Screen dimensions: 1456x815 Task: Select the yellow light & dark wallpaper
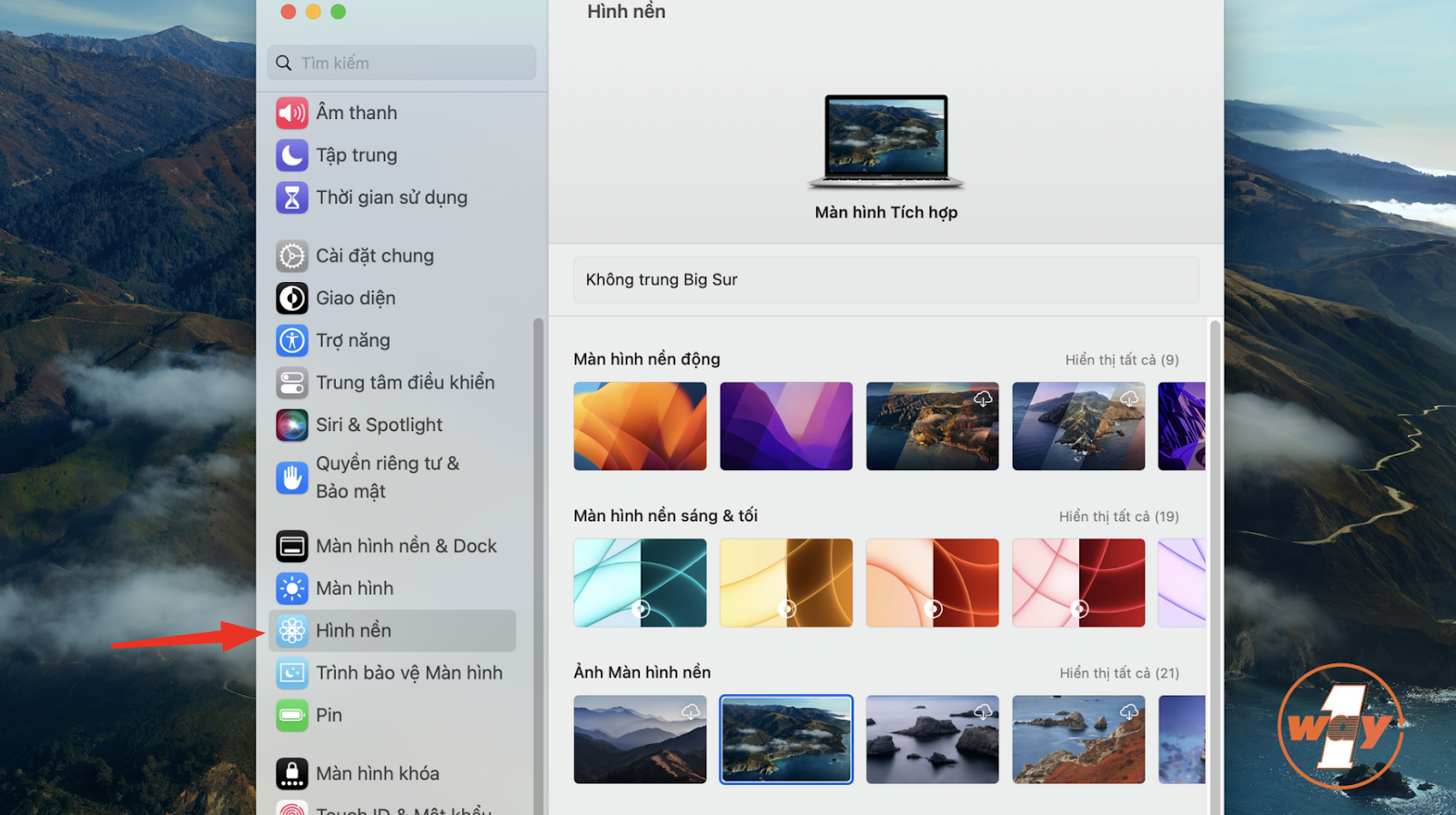click(x=786, y=583)
